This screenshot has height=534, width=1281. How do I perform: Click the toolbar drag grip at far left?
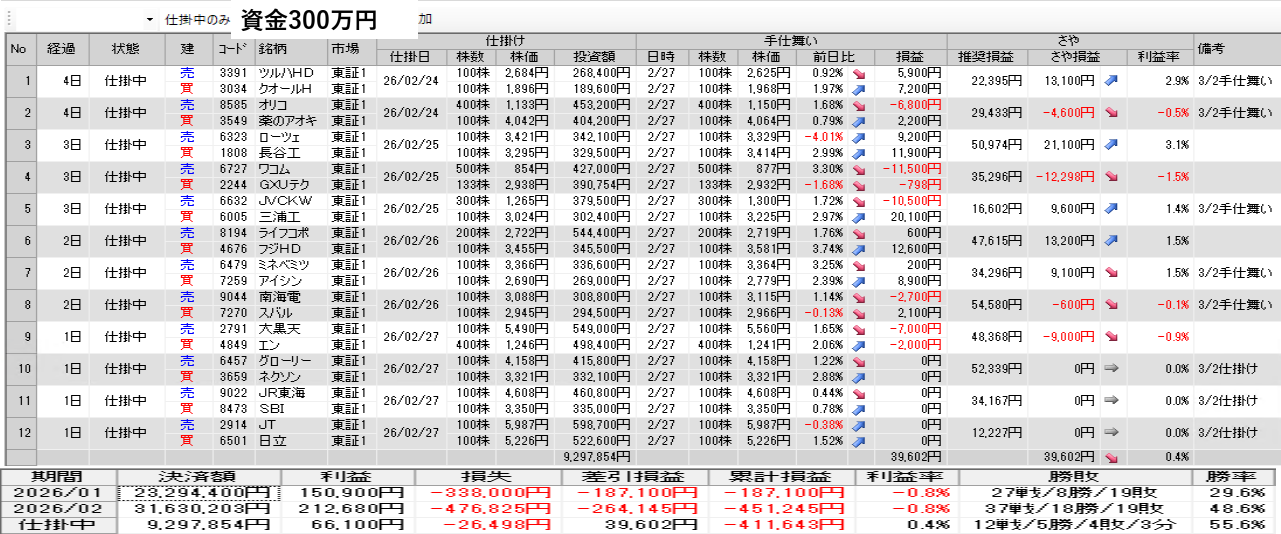pyautogui.click(x=8, y=19)
